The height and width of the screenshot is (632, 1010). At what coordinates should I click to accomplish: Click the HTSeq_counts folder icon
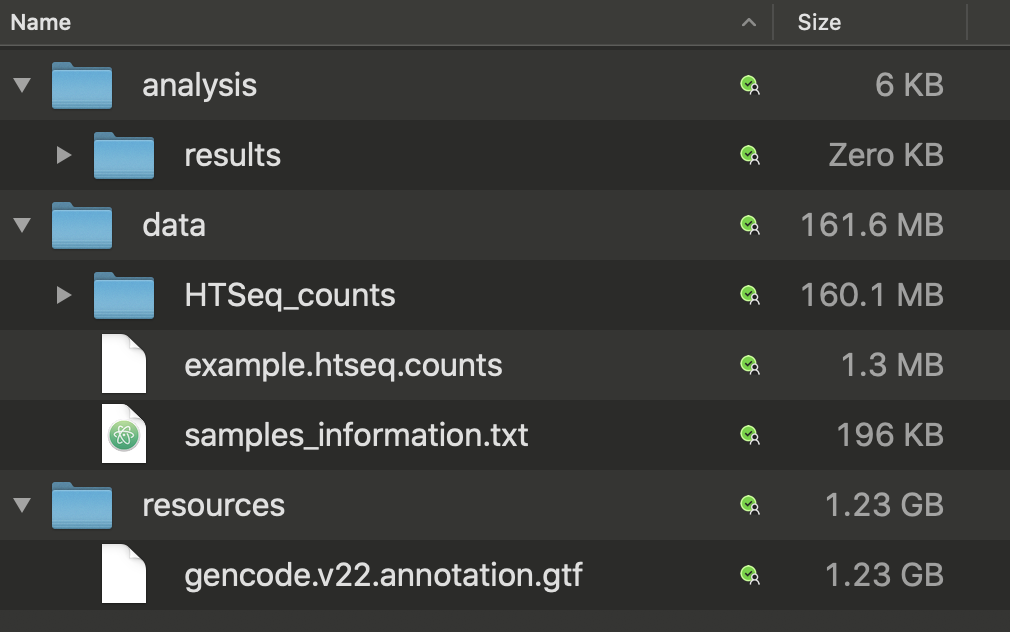pyautogui.click(x=124, y=295)
